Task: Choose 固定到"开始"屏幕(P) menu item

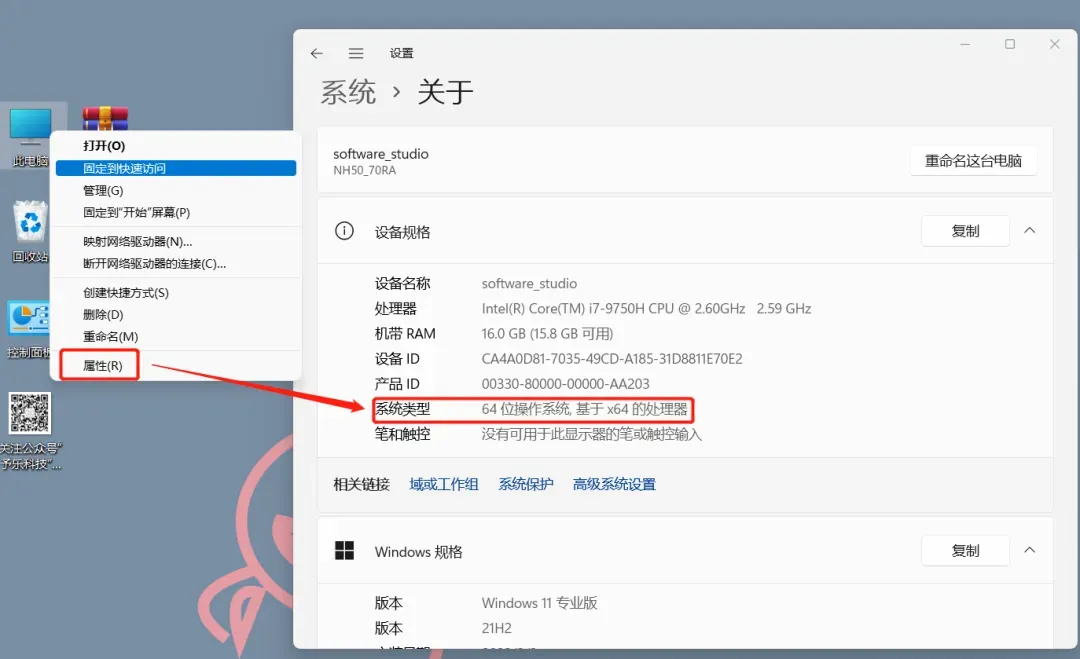Action: click(x=178, y=212)
